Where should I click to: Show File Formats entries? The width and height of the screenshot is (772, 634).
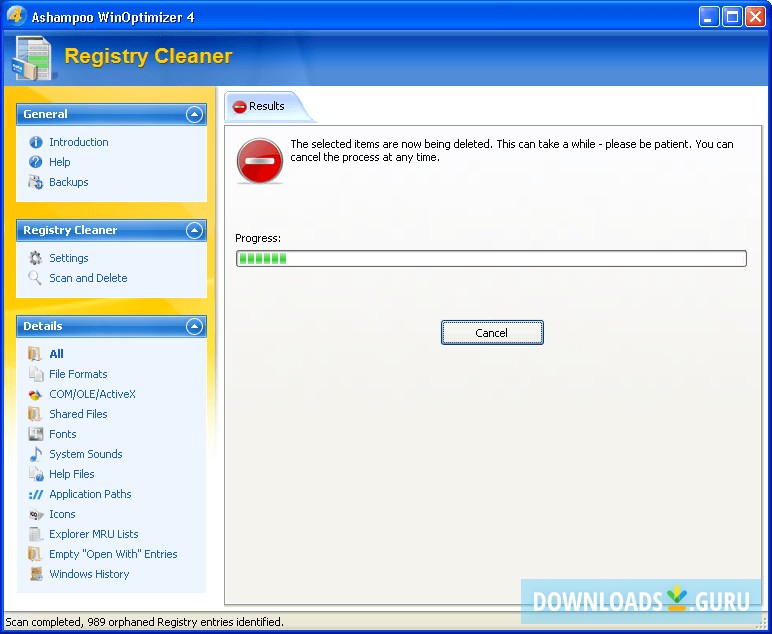(78, 374)
